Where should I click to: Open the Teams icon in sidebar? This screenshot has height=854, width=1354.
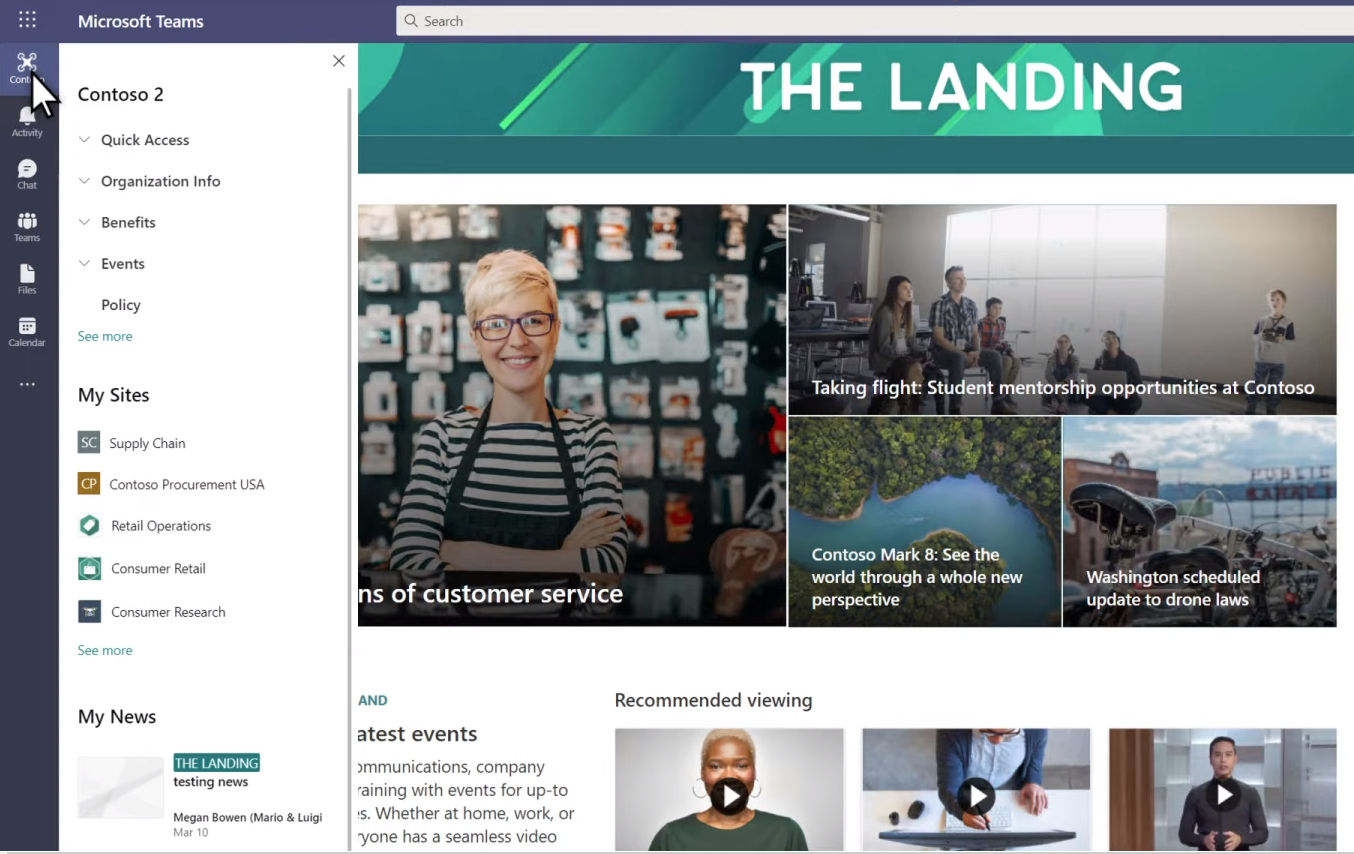tap(27, 227)
